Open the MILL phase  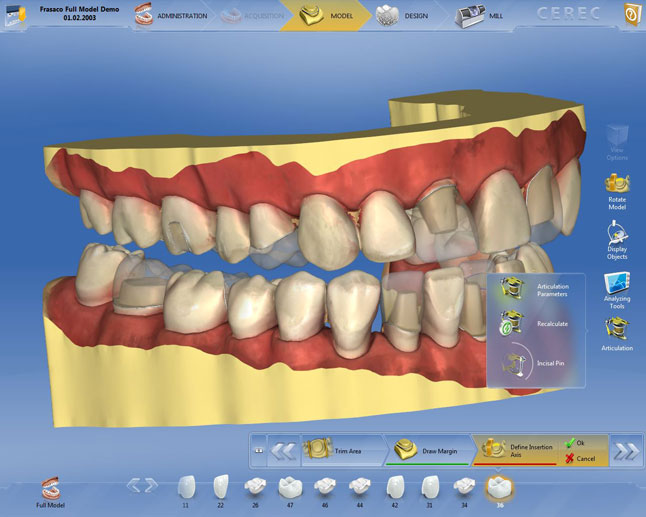pos(478,16)
